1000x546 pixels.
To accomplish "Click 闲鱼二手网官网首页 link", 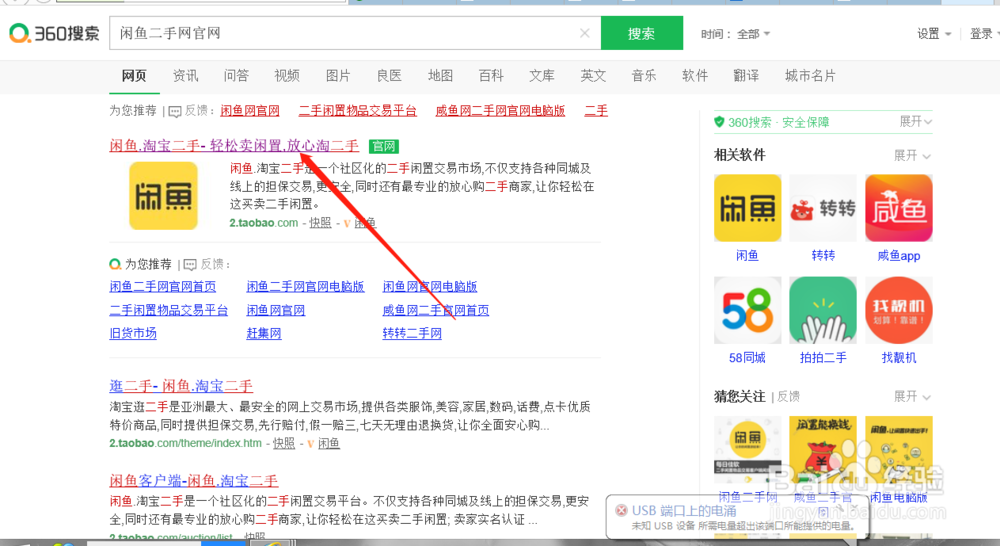I will coord(163,287).
